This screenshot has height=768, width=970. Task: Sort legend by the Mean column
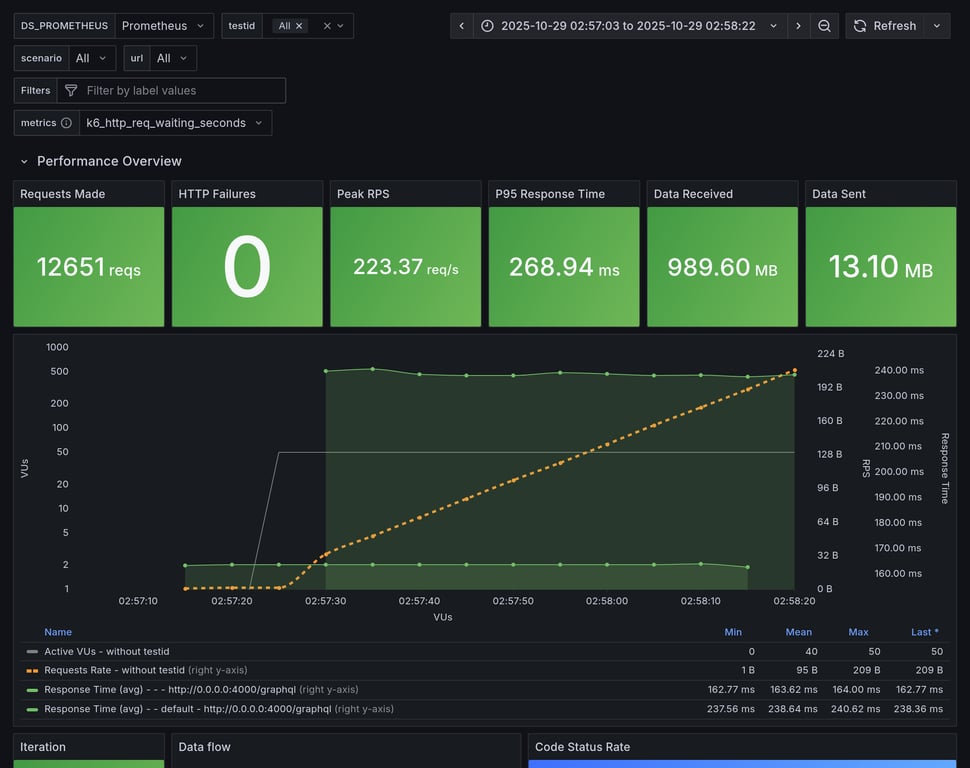798,632
